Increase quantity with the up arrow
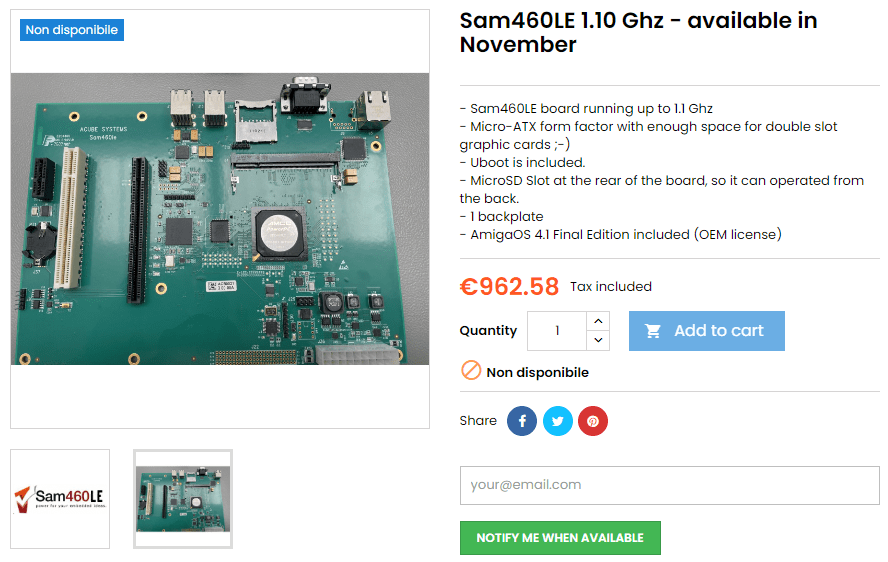888x562 pixels. (598, 321)
